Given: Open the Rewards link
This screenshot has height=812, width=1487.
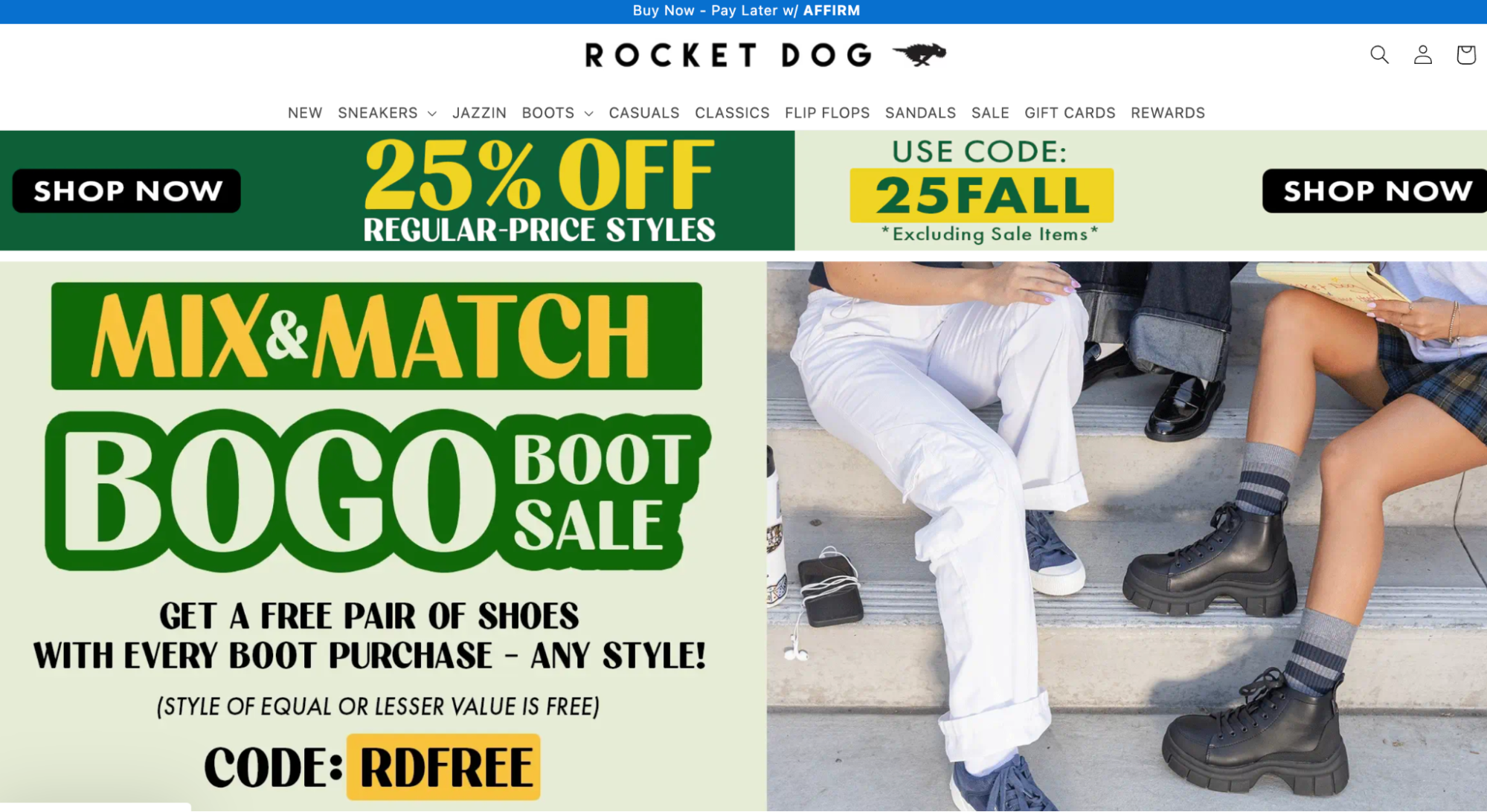Looking at the screenshot, I should pyautogui.click(x=1168, y=112).
